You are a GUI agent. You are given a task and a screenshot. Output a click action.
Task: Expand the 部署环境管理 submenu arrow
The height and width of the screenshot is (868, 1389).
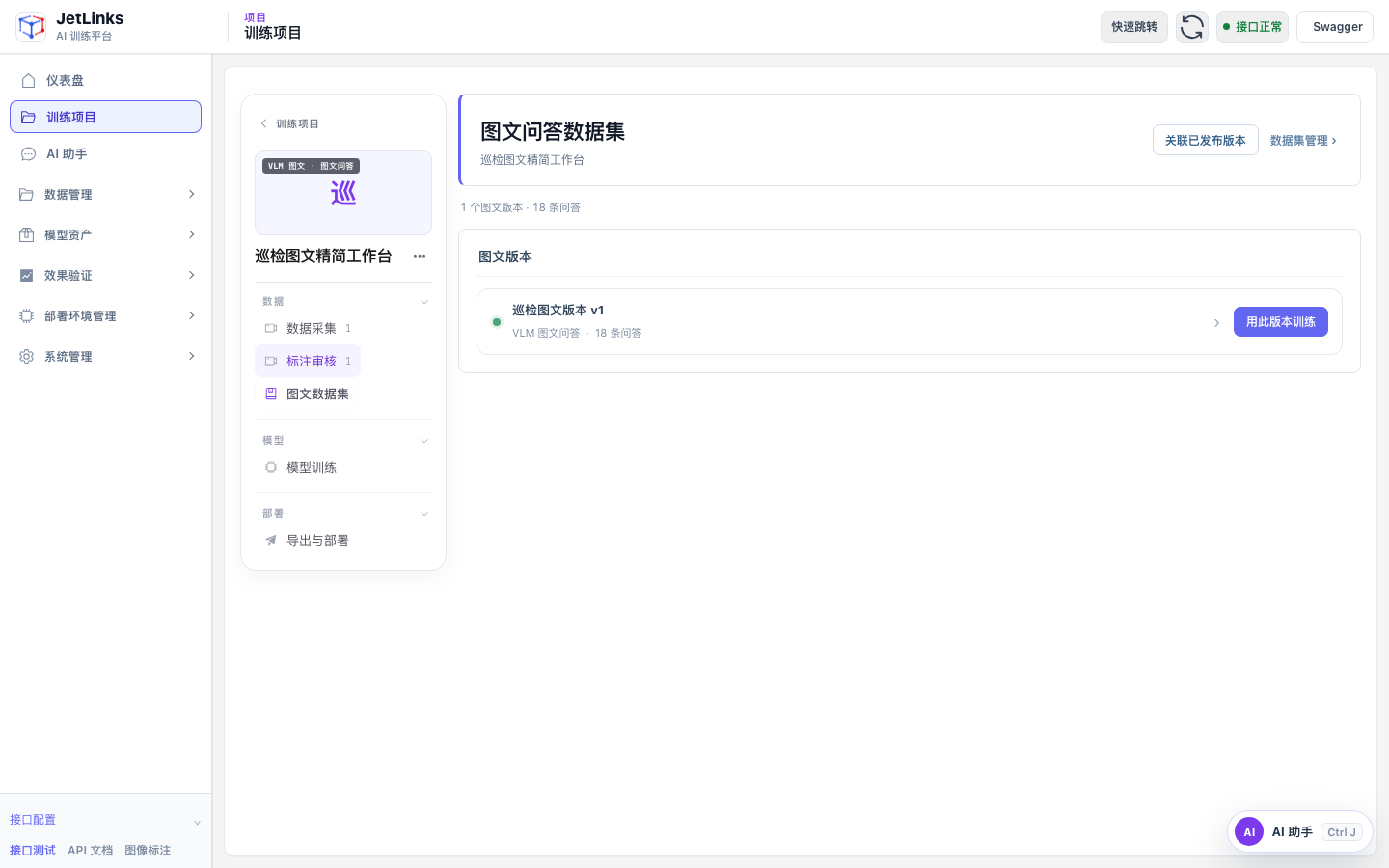click(x=192, y=316)
